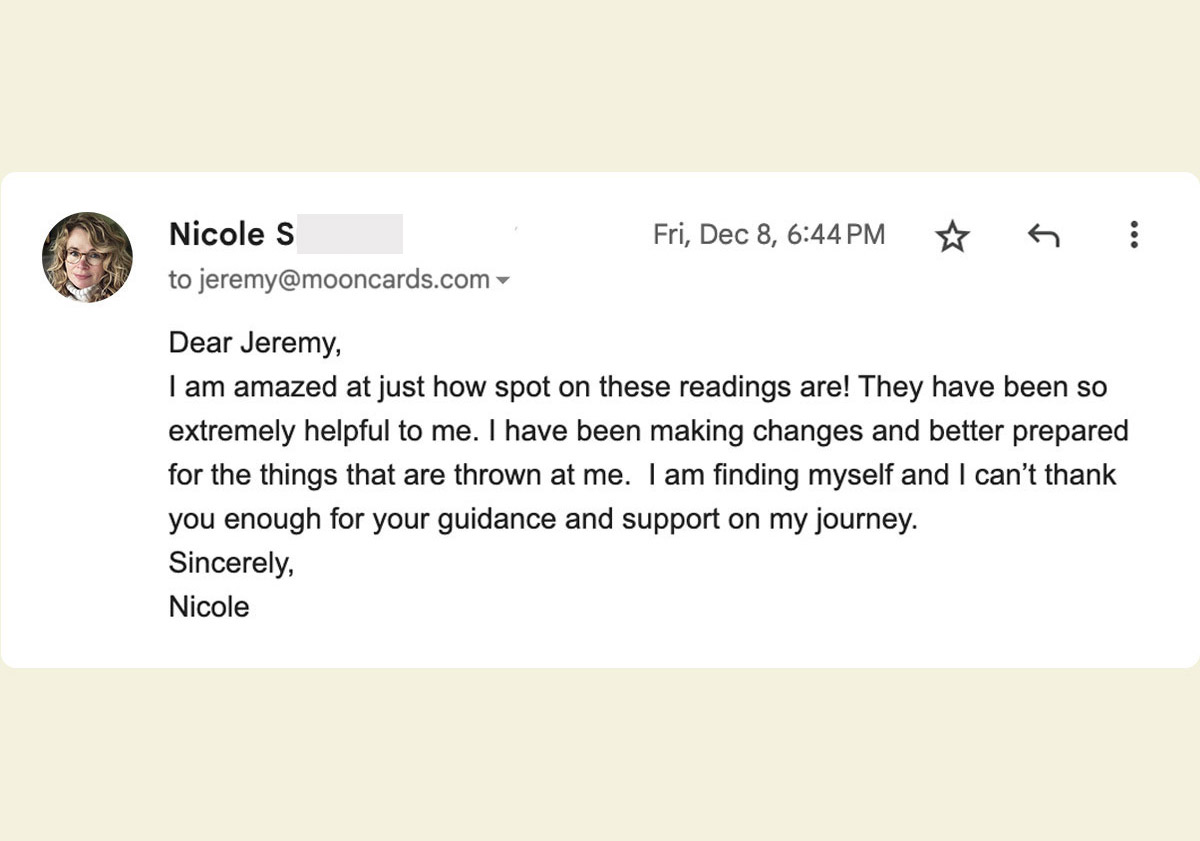Click the jeremy@mooncards.com recipient address
Viewport: 1200px width, 841px height.
point(344,280)
